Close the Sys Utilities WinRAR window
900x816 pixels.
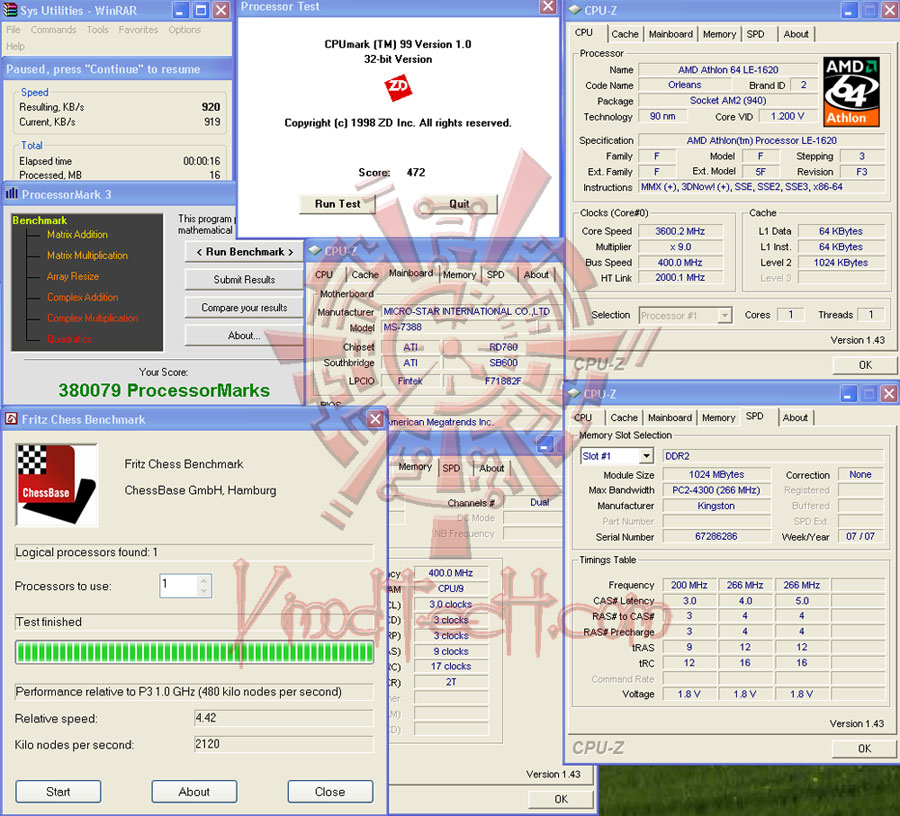[x=221, y=10]
